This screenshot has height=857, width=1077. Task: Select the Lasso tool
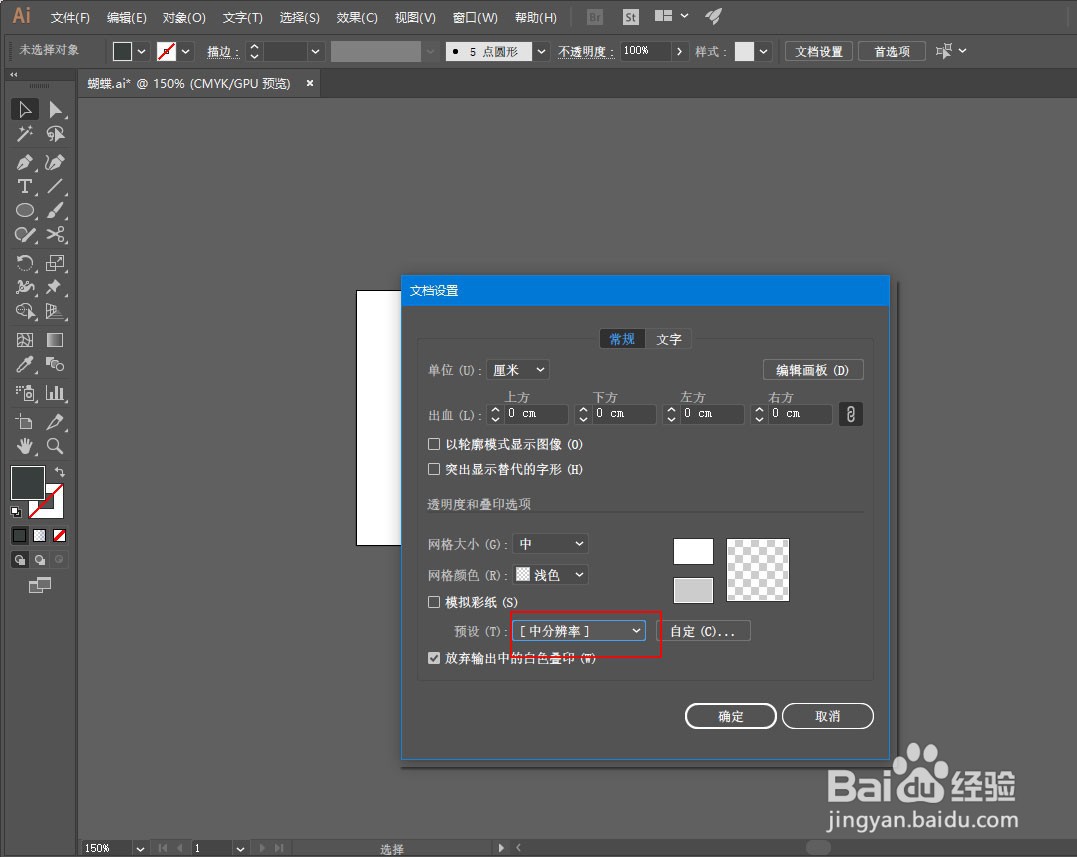coord(55,134)
